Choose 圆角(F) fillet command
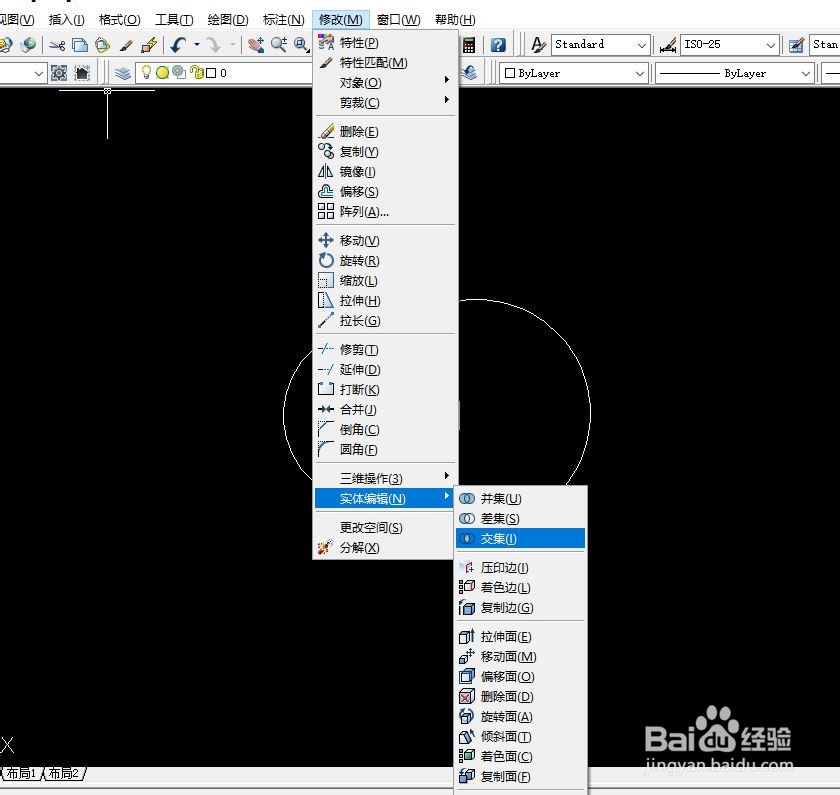This screenshot has height=795, width=840. 385,449
